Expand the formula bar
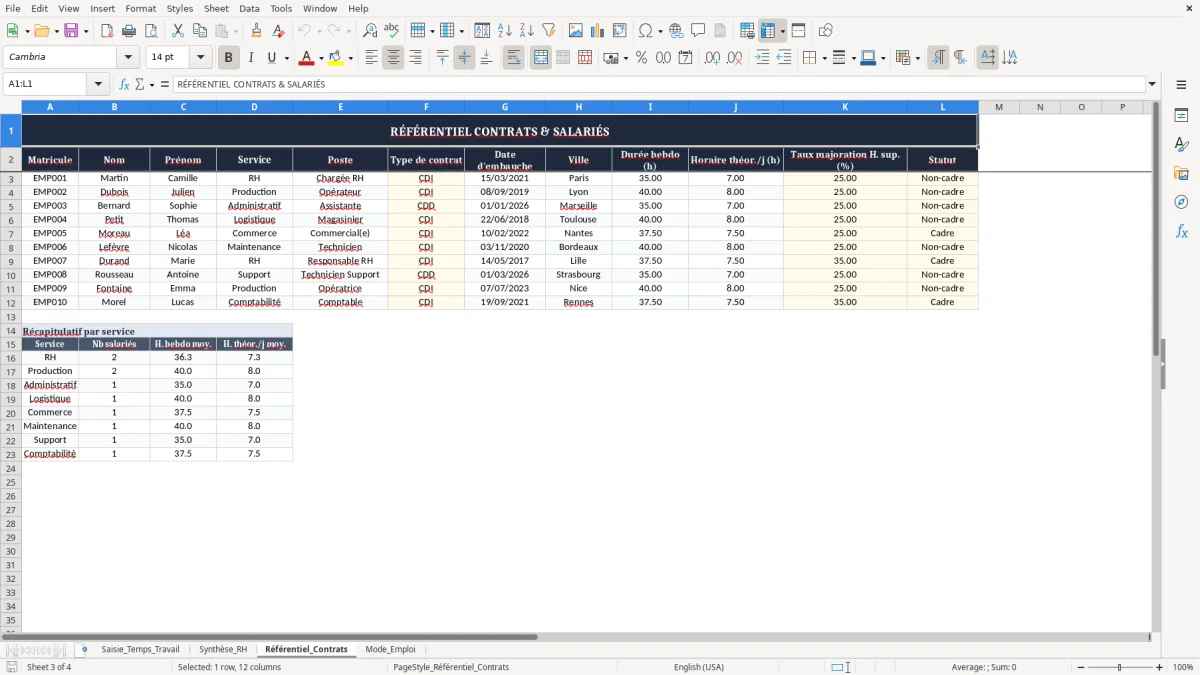Viewport: 1200px width, 675px height. tap(1153, 85)
